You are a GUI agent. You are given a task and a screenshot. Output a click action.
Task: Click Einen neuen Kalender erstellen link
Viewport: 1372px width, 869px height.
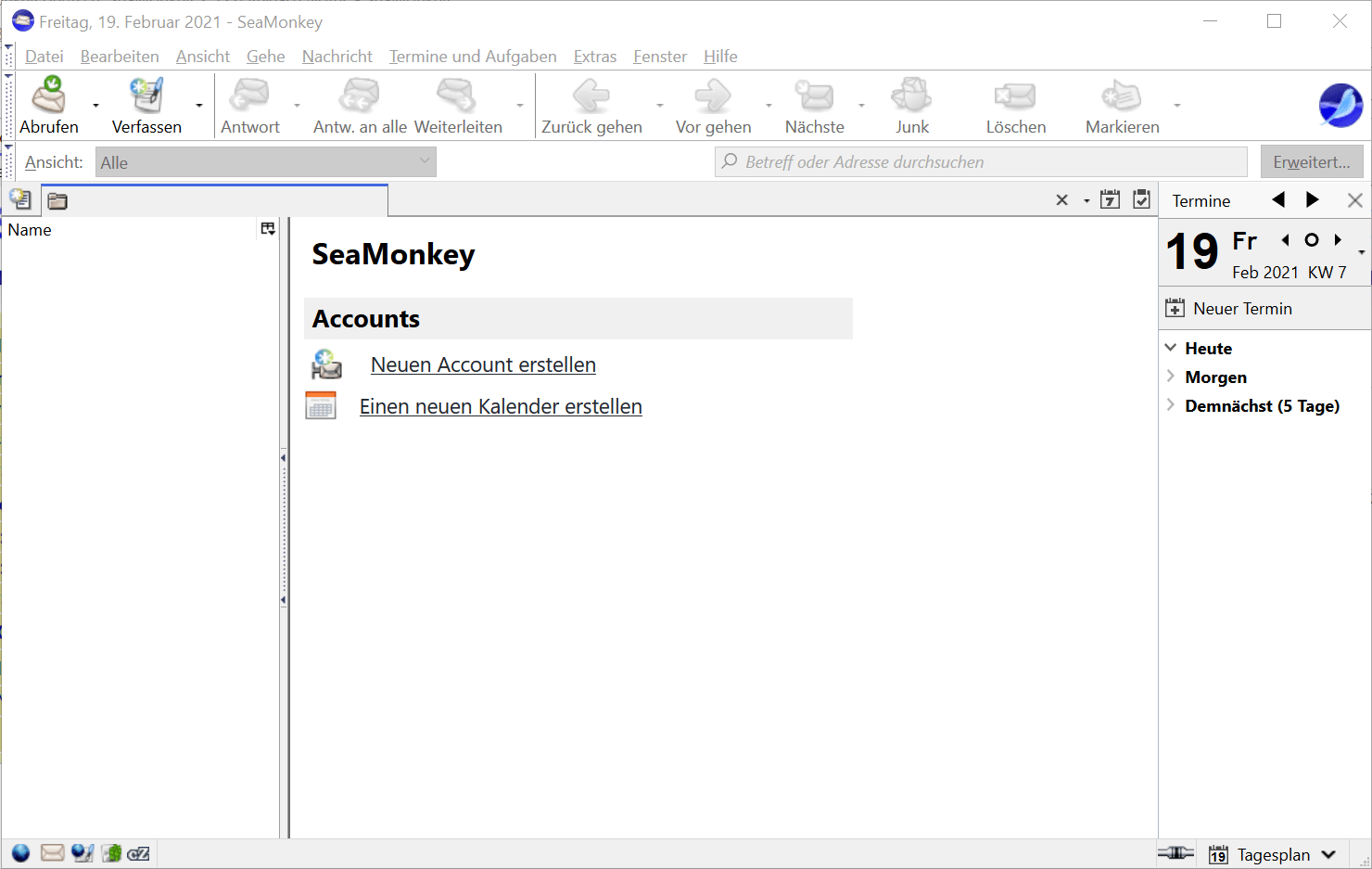tap(501, 406)
